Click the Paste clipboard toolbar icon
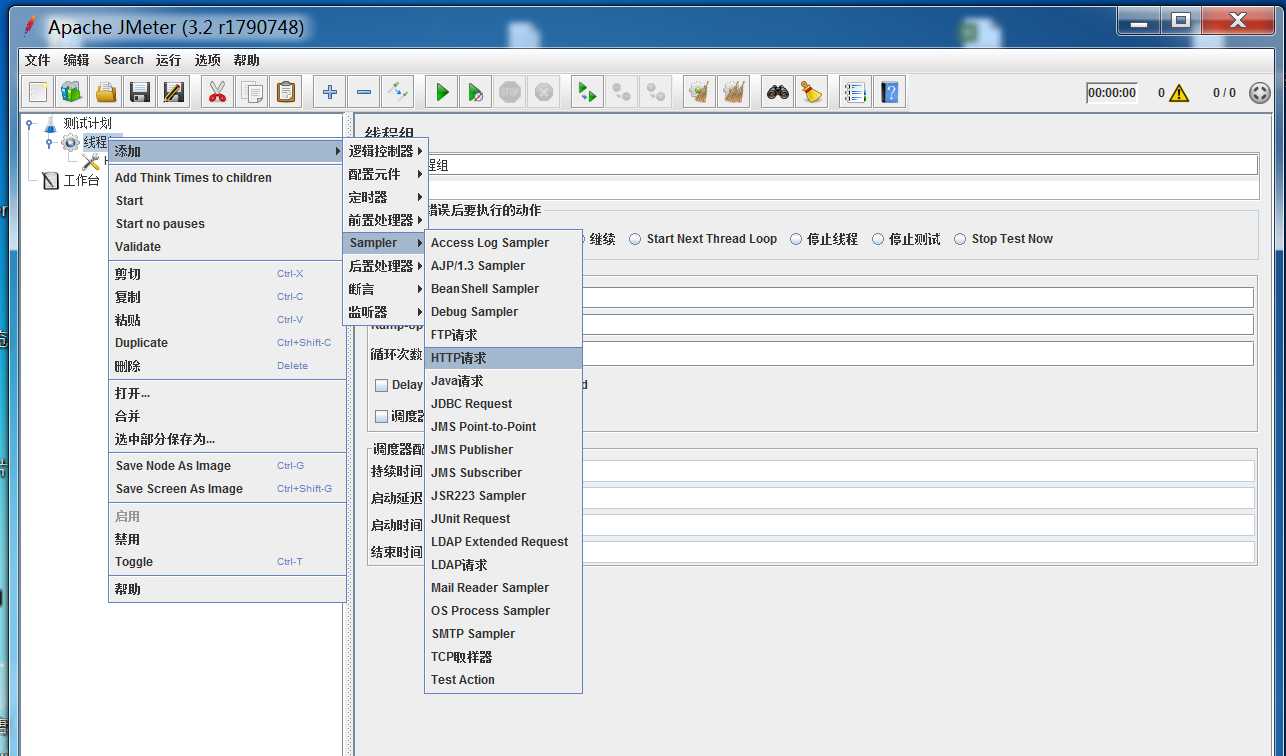This screenshot has height=756, width=1286. pos(286,93)
